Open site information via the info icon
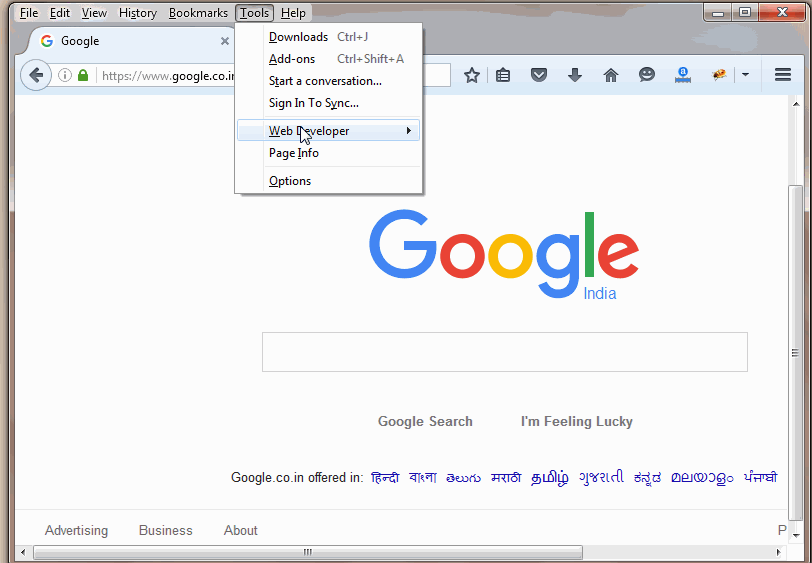 point(65,76)
